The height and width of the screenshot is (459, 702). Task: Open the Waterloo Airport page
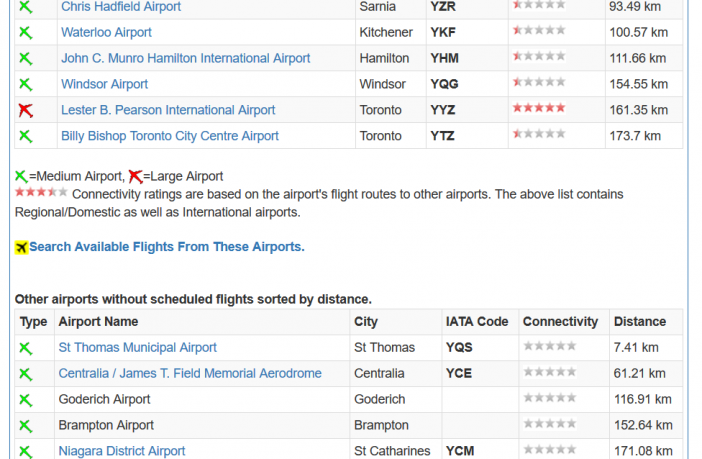coord(106,32)
